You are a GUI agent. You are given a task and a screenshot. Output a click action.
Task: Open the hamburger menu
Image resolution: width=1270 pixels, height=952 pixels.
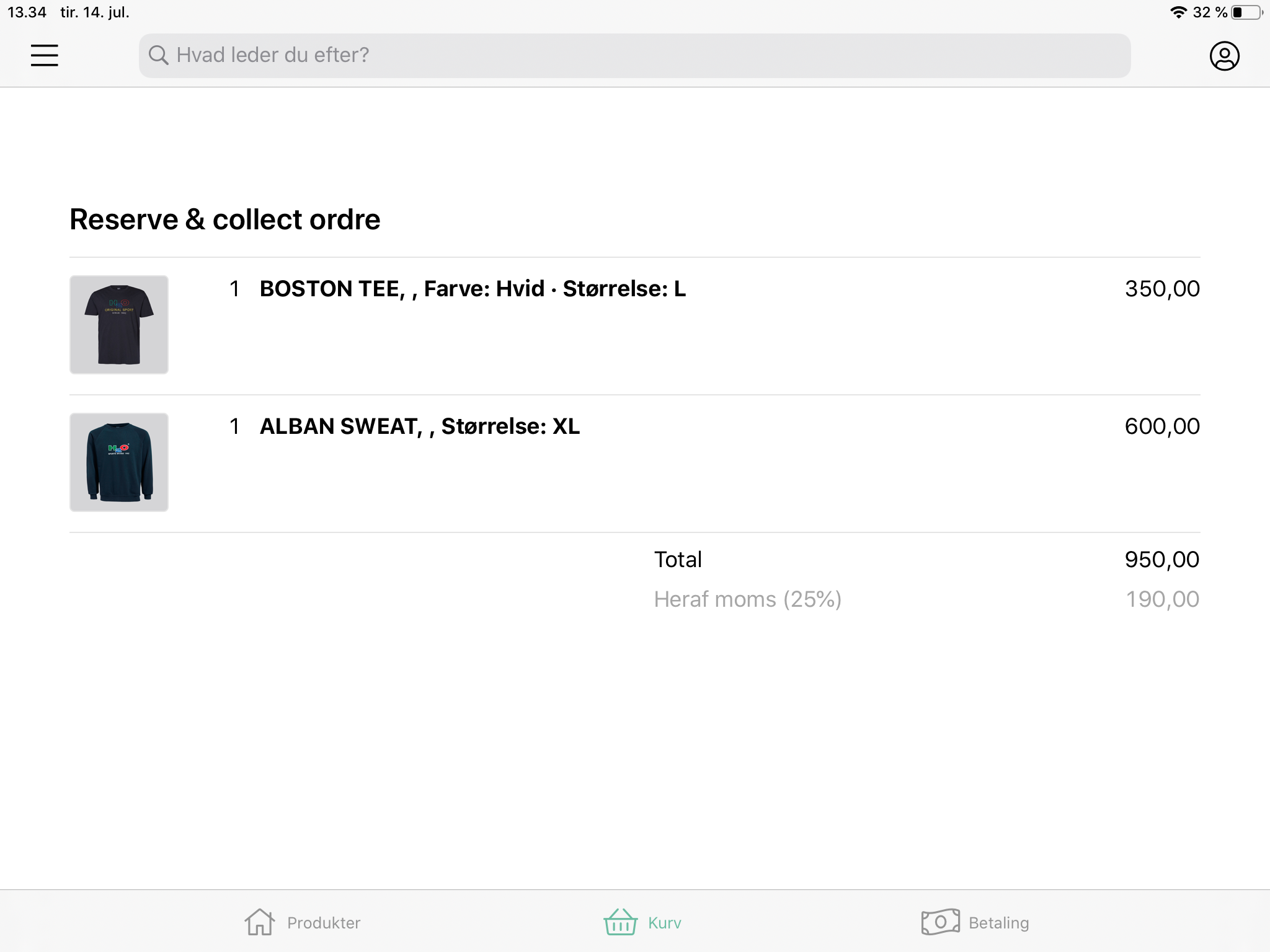[x=45, y=55]
